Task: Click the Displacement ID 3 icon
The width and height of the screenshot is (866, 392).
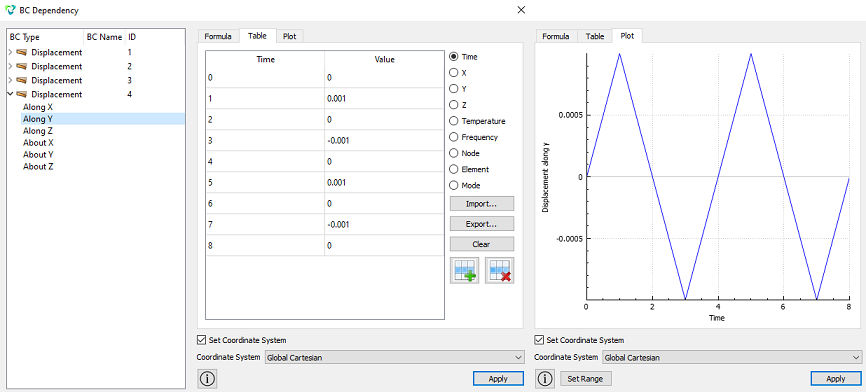Action: coord(22,80)
